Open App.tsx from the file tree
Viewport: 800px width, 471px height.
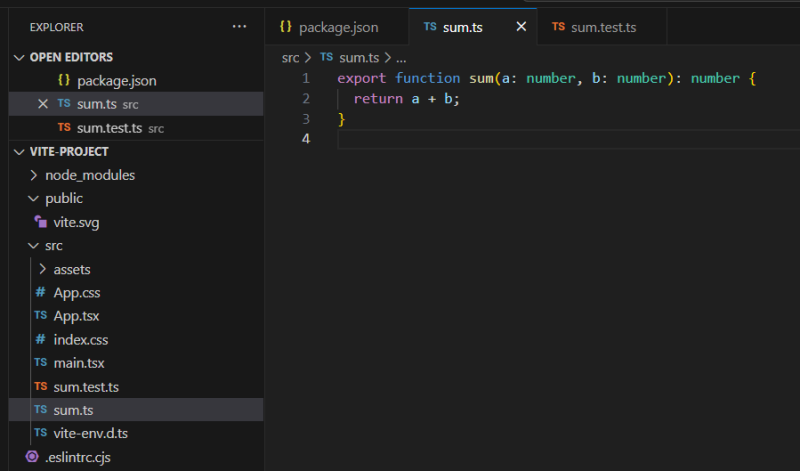77,316
